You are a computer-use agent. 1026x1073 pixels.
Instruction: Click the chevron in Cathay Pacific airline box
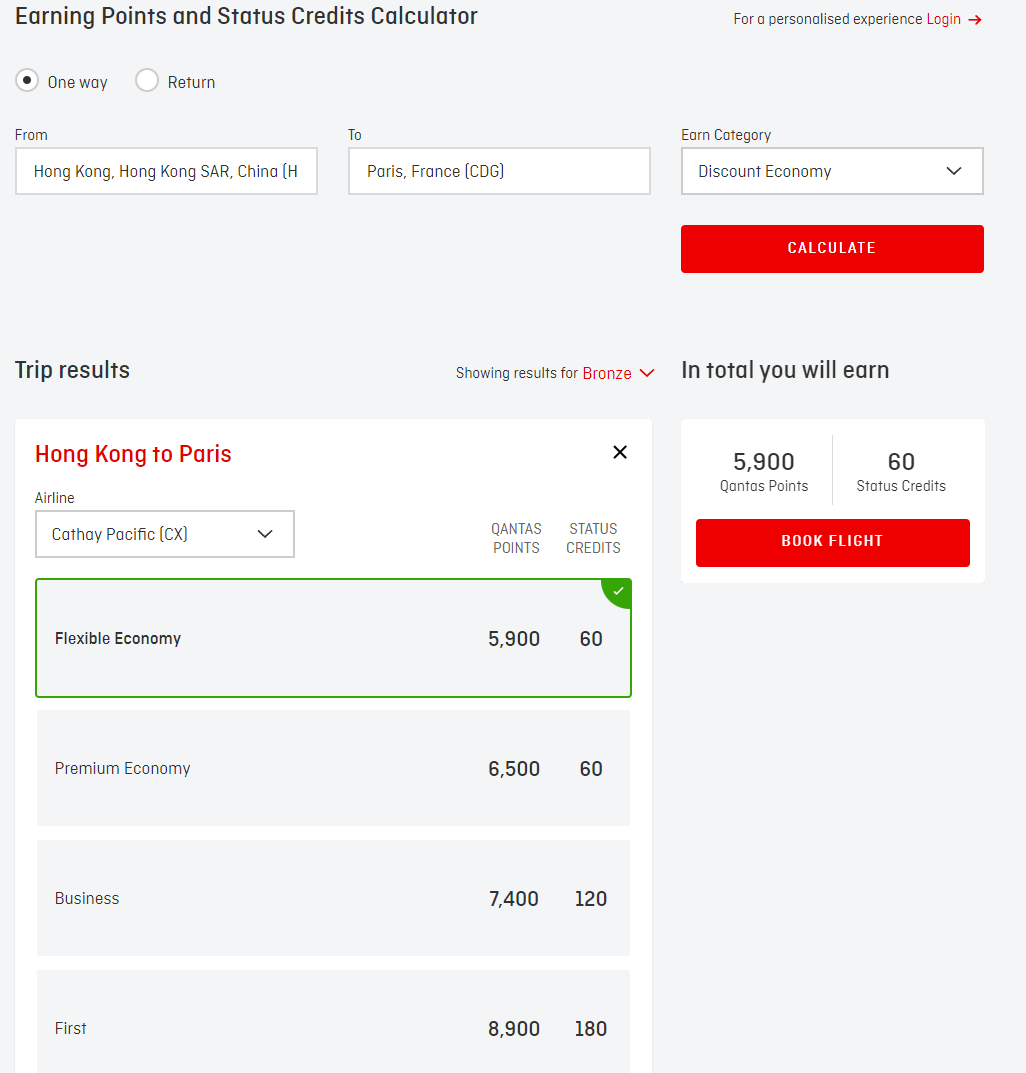click(265, 534)
